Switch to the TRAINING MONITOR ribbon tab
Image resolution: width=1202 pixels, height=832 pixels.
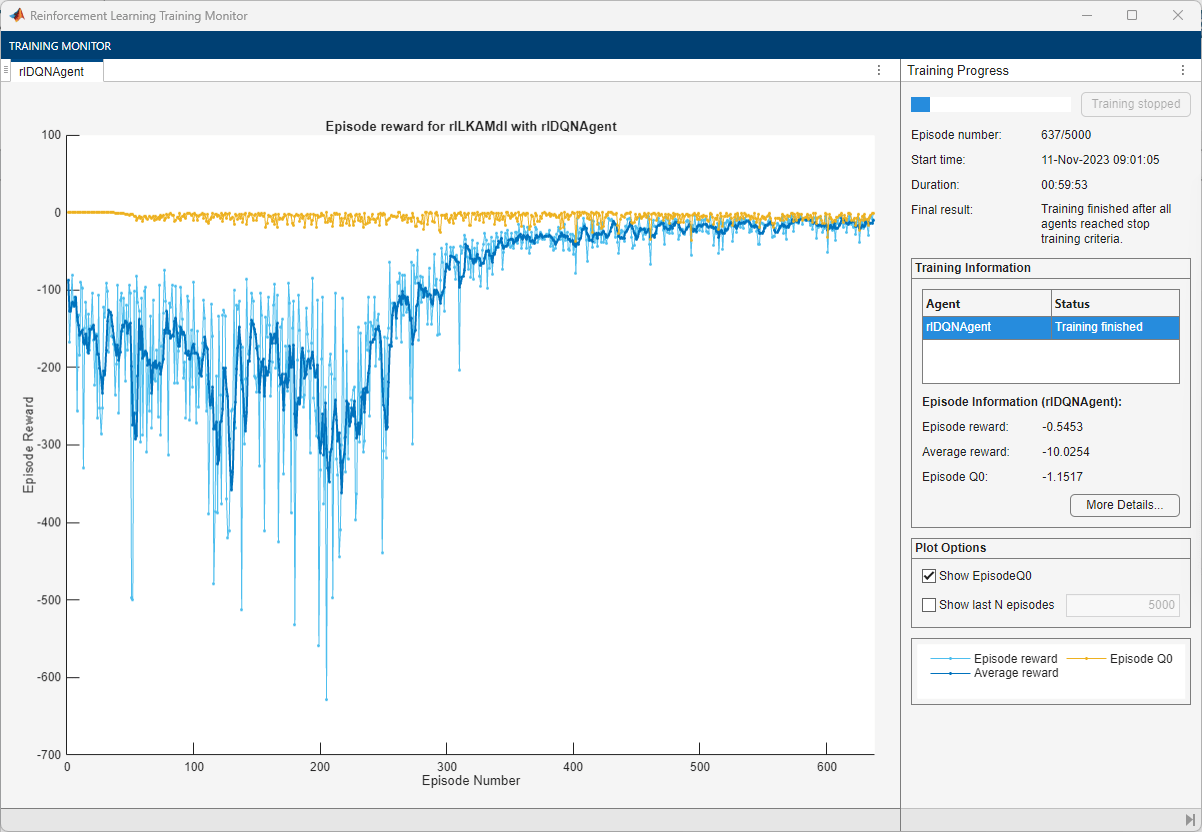60,46
